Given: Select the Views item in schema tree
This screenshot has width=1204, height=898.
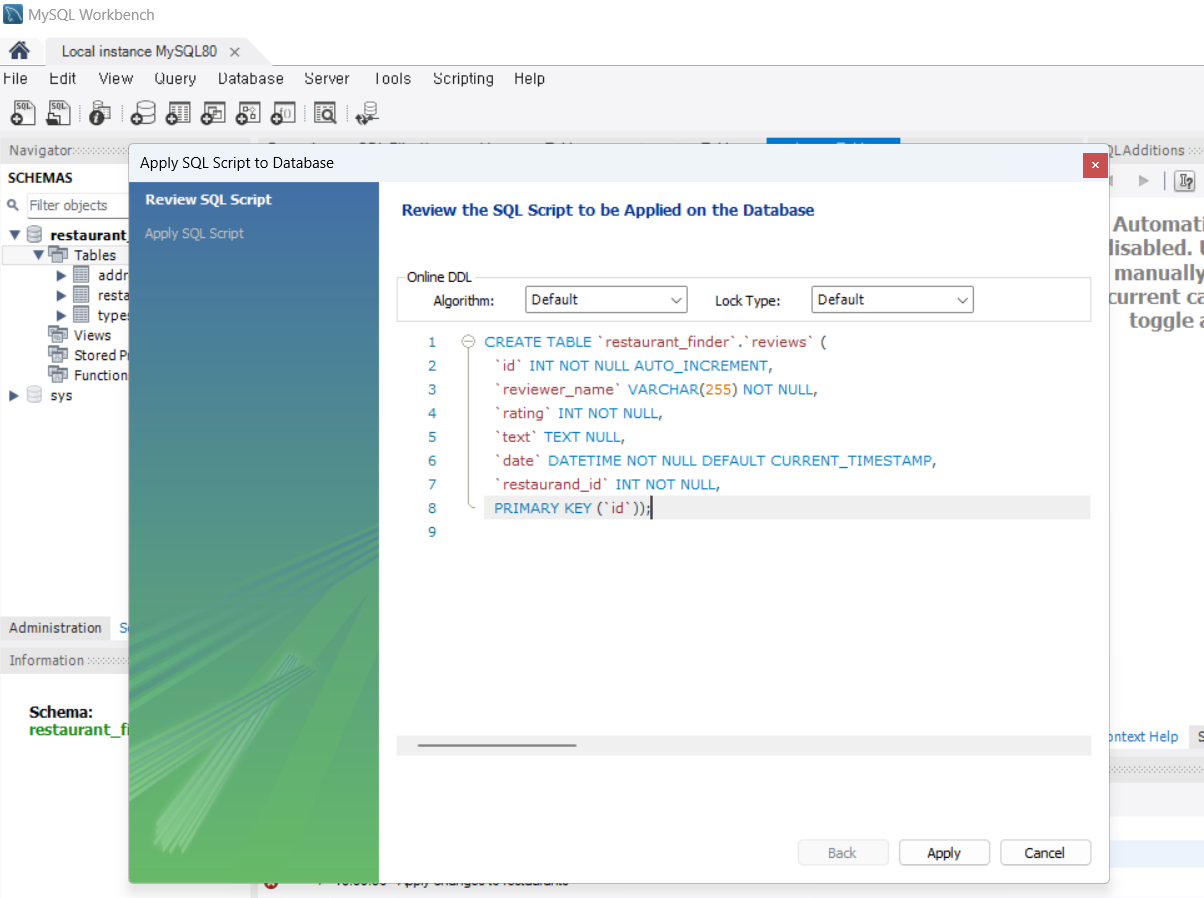Looking at the screenshot, I should (92, 335).
